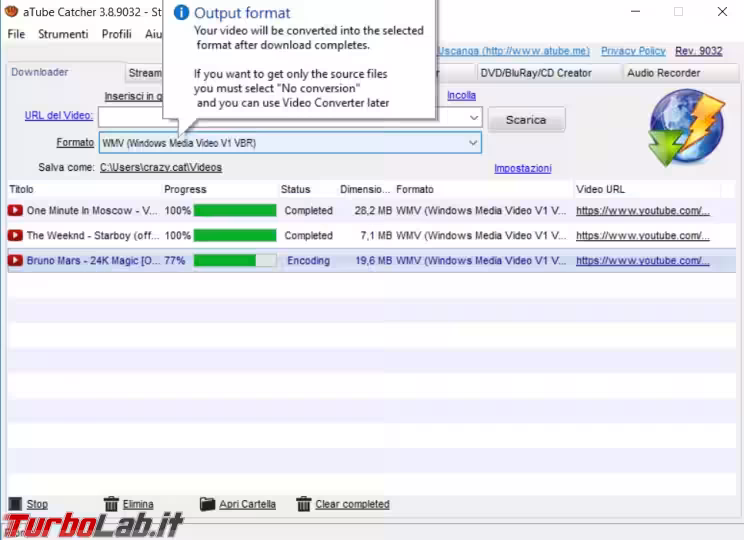The height and width of the screenshot is (540, 744).
Task: Open the Profili menu
Action: (x=116, y=34)
